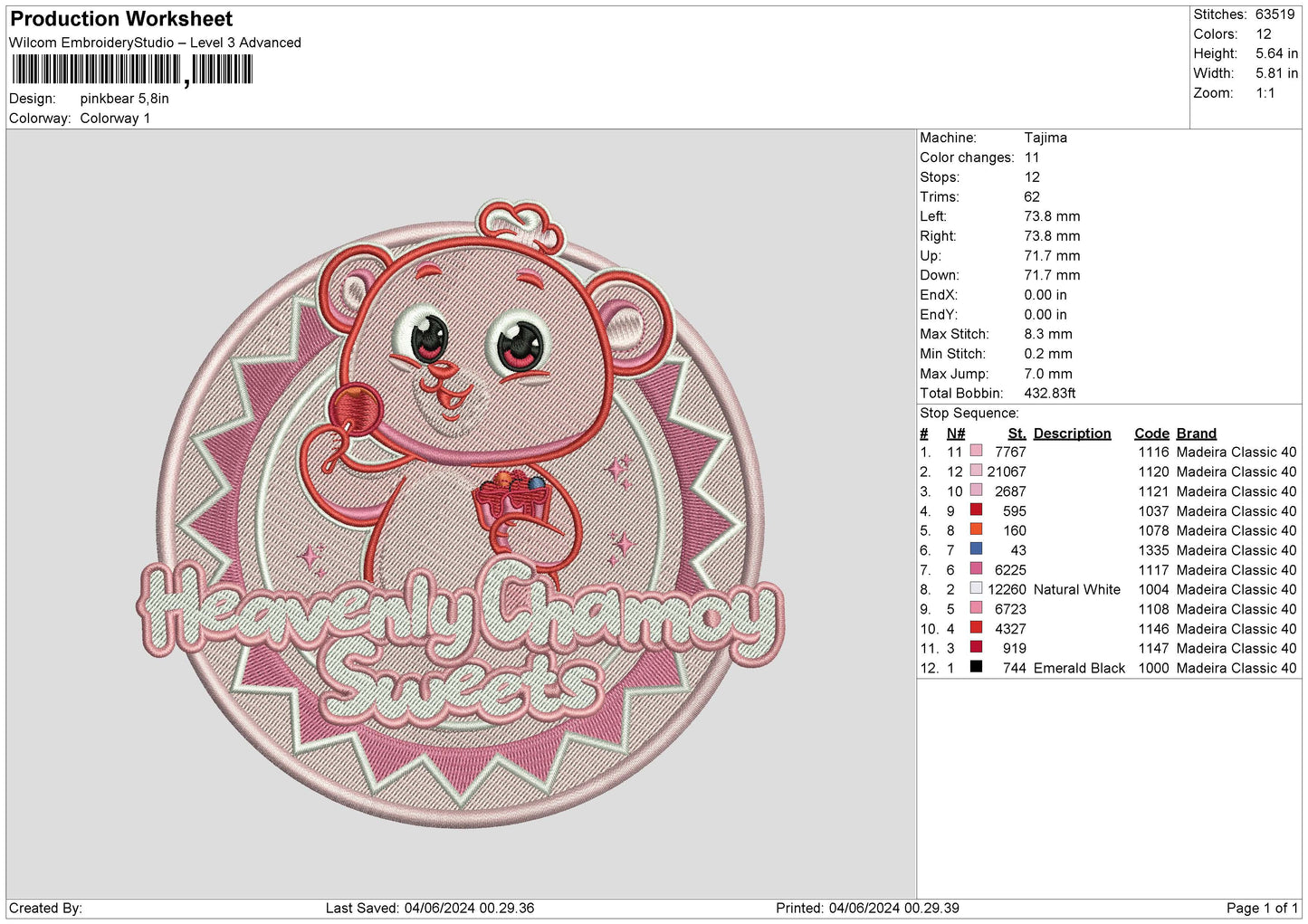Click the 'Stop Sequence:' heading
This screenshot has width=1308, height=924.
pyautogui.click(x=969, y=414)
